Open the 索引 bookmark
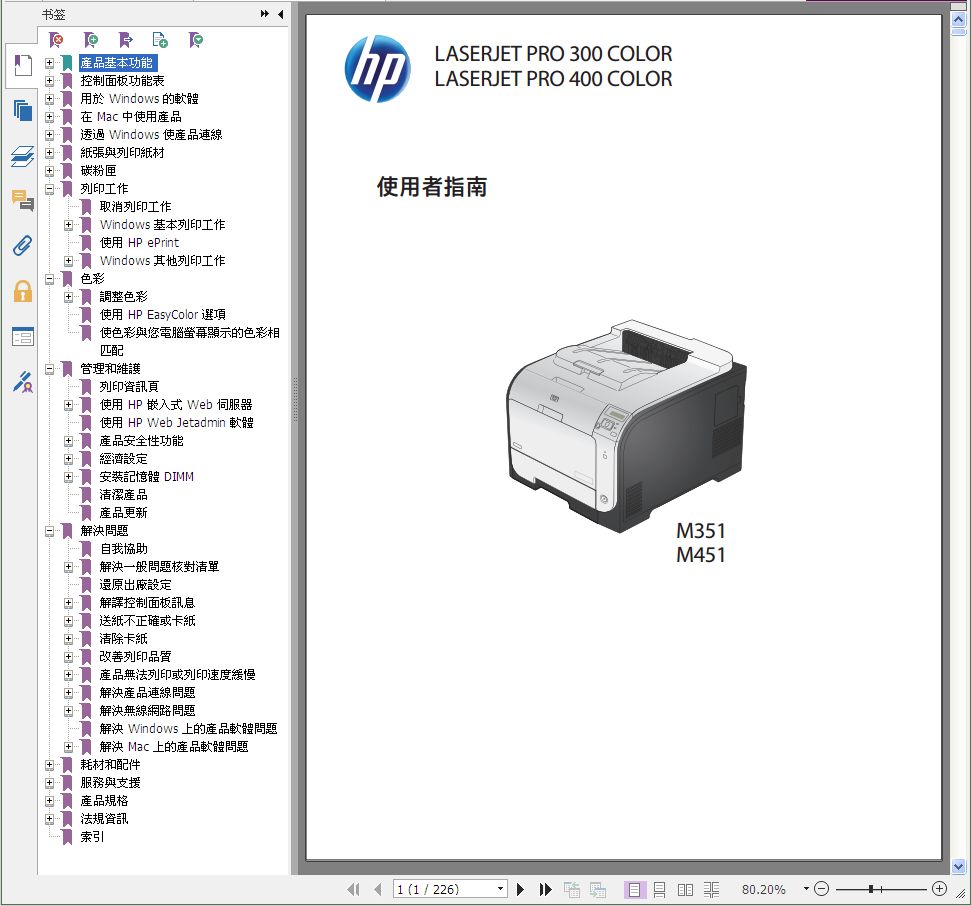 (x=92, y=837)
